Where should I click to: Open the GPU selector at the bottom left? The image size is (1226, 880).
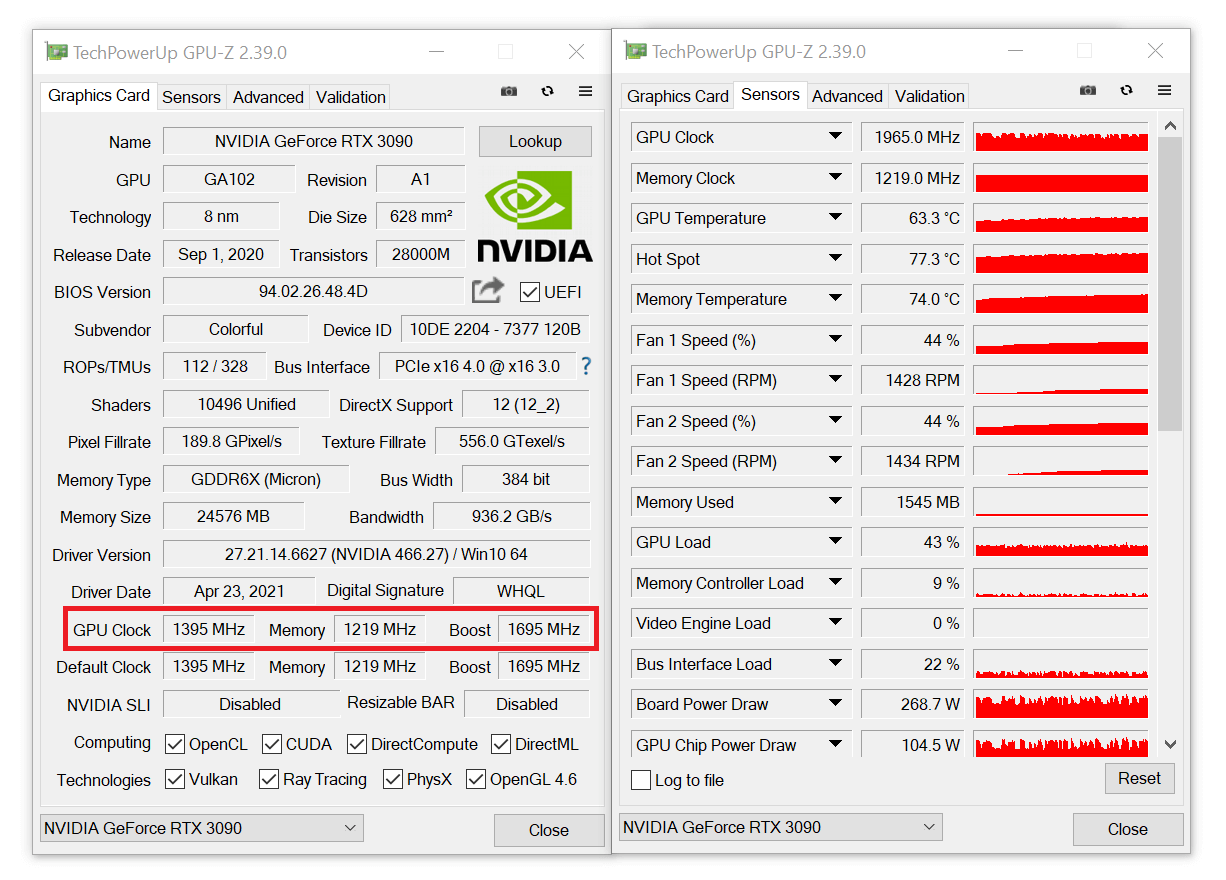click(x=200, y=827)
